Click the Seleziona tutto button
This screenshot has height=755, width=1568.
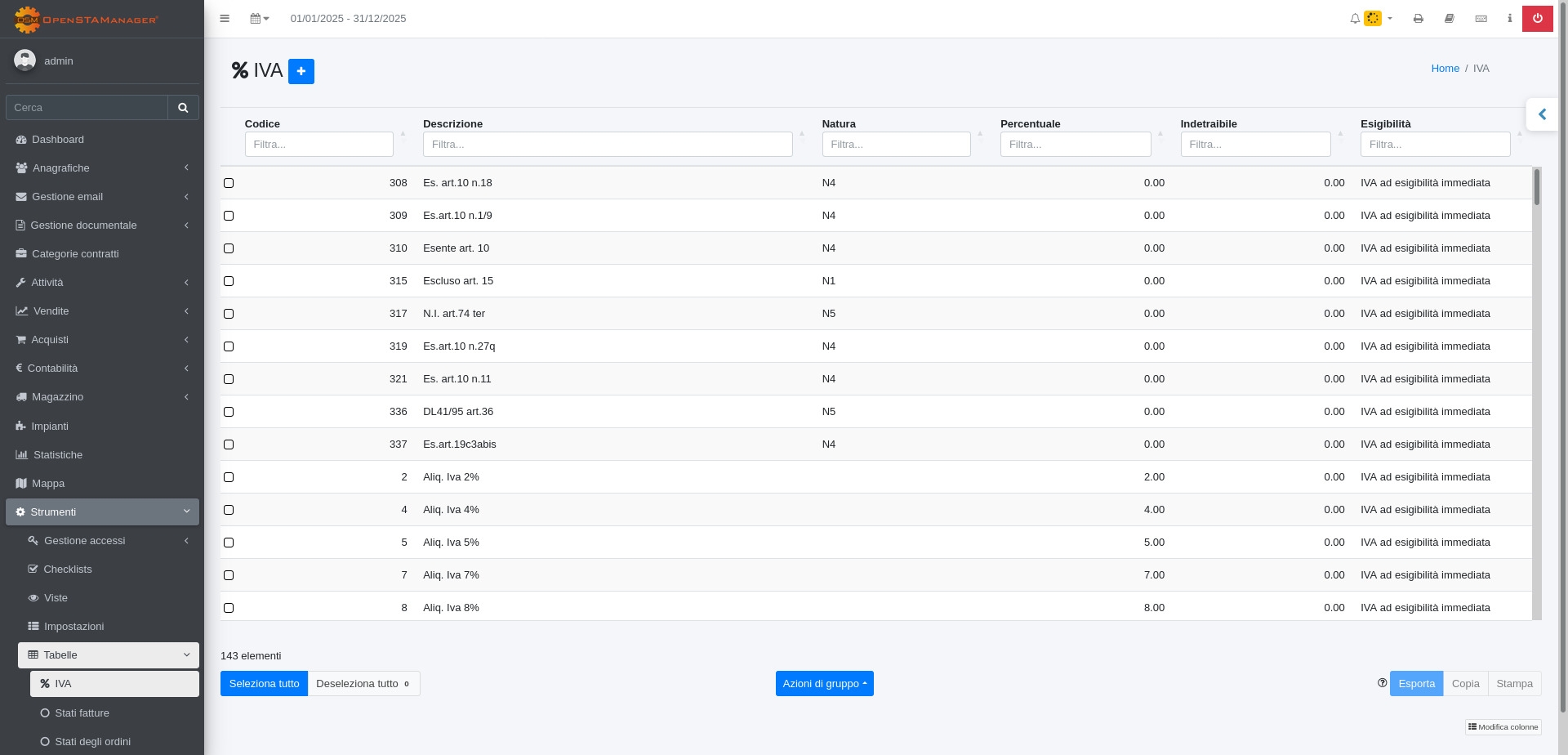click(x=264, y=684)
